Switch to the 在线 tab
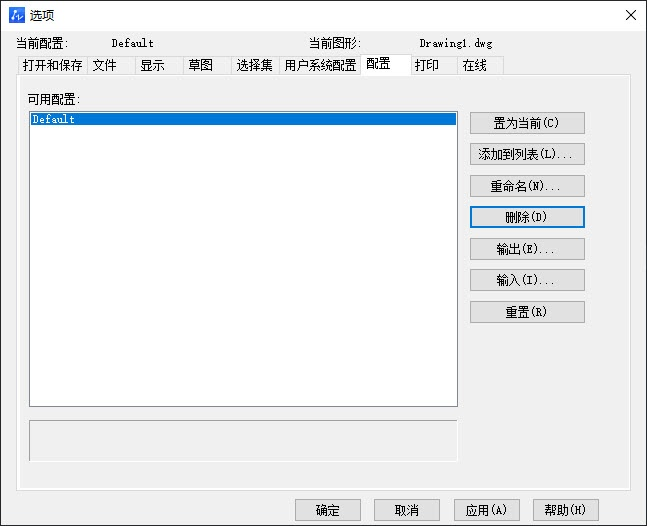Viewport: 647px width, 526px height. [x=480, y=65]
